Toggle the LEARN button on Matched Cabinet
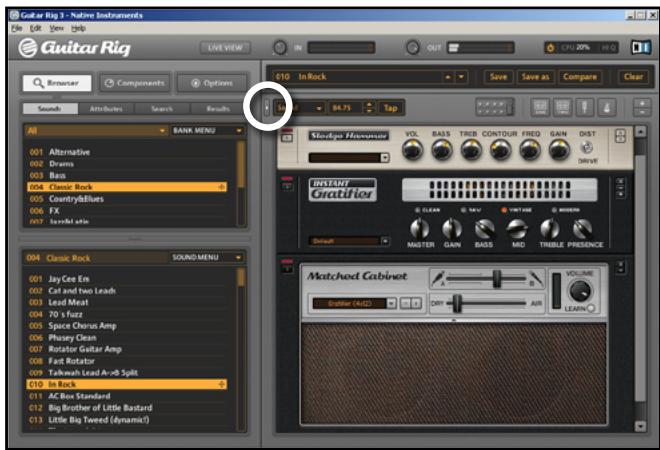This screenshot has height=450, width=660. 591,309
